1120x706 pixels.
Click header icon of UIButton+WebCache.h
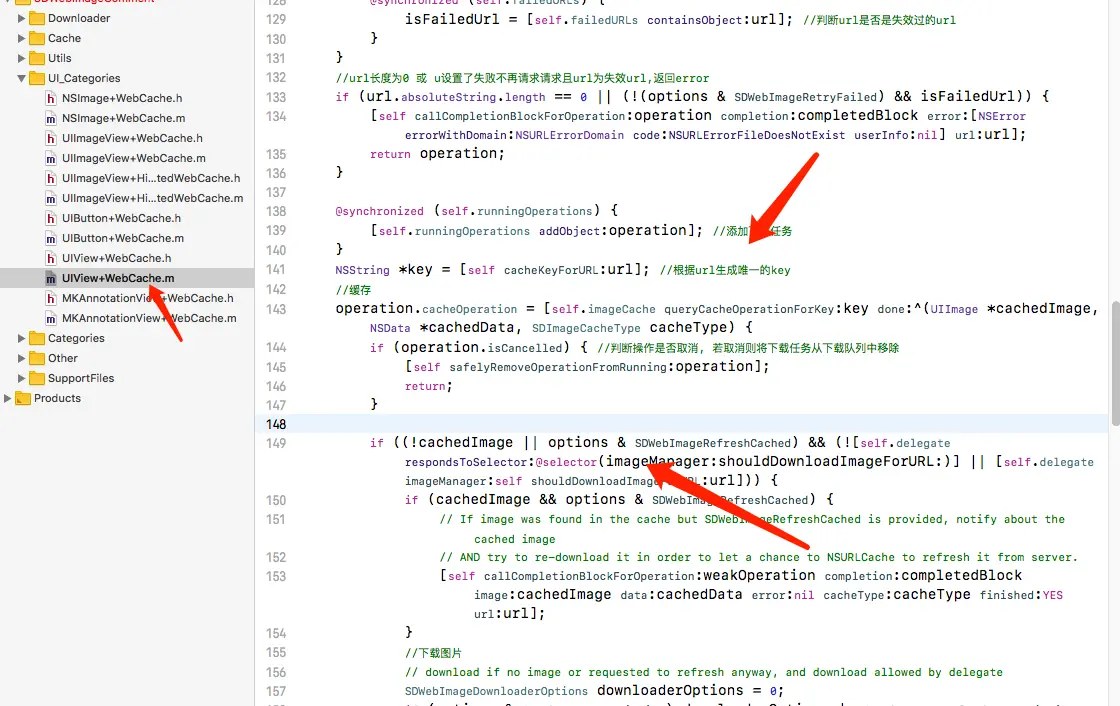51,218
